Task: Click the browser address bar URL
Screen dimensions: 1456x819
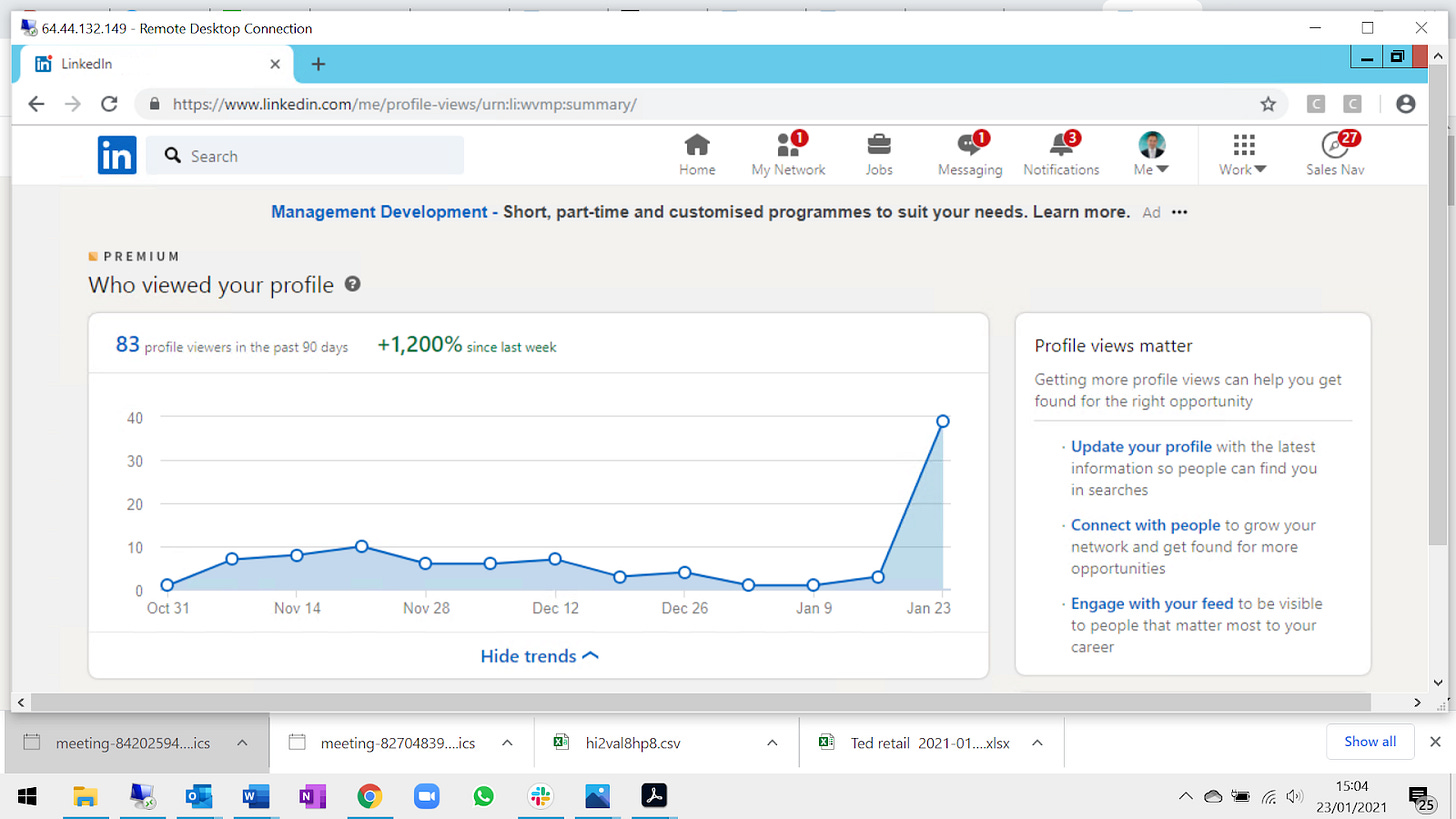Action: (404, 104)
